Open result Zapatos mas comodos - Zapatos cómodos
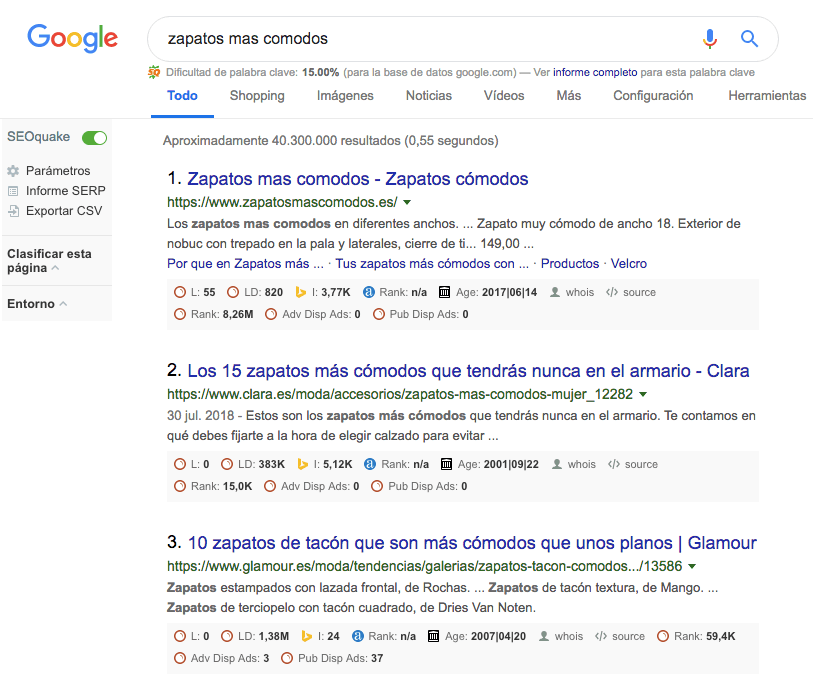 [358, 179]
